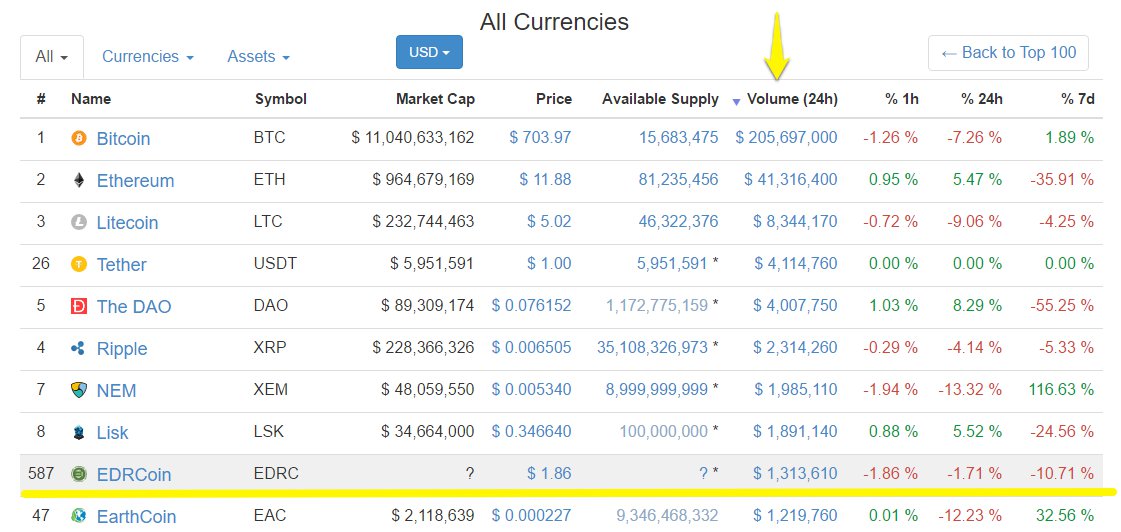Open the Tether name link

pos(122,265)
